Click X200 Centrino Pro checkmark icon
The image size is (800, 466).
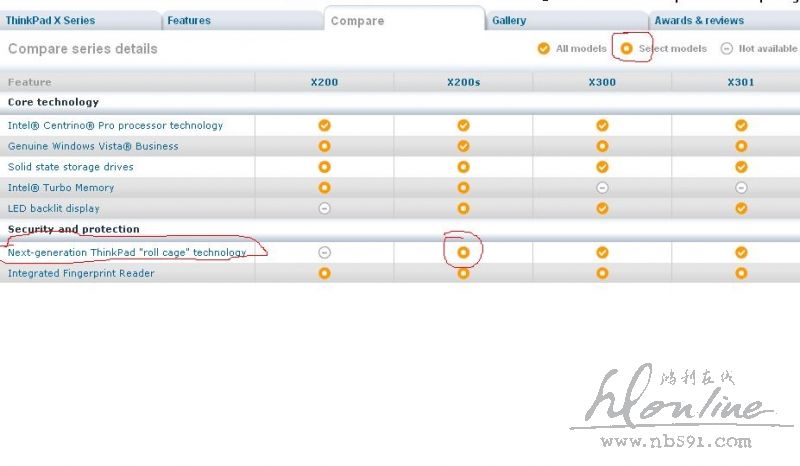point(324,125)
